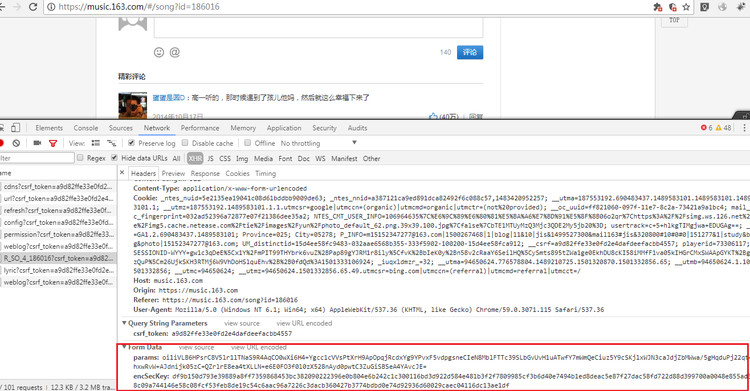Open the Elements panel tab

pos(49,128)
